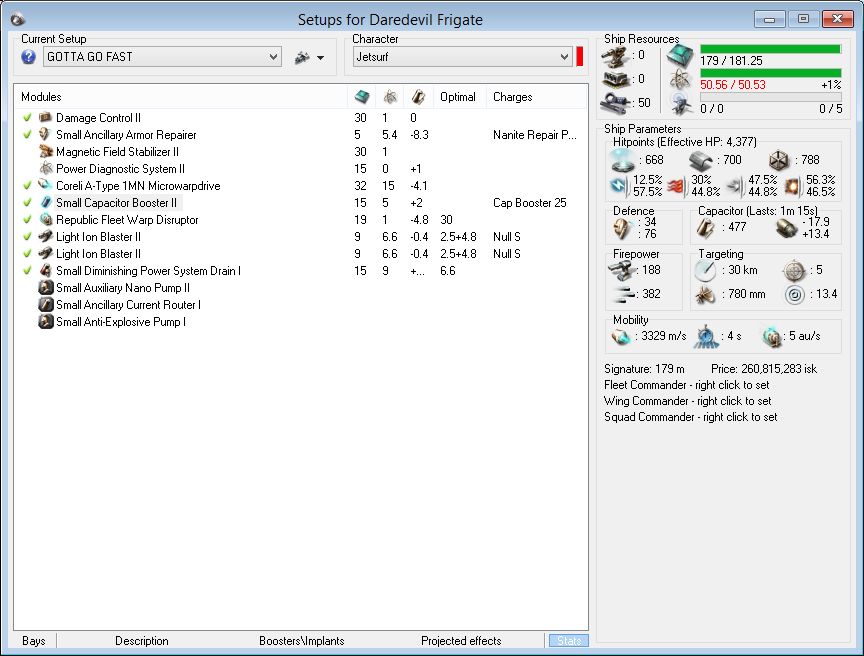Click the CPU resource icon
The image size is (864, 656).
coord(680,56)
